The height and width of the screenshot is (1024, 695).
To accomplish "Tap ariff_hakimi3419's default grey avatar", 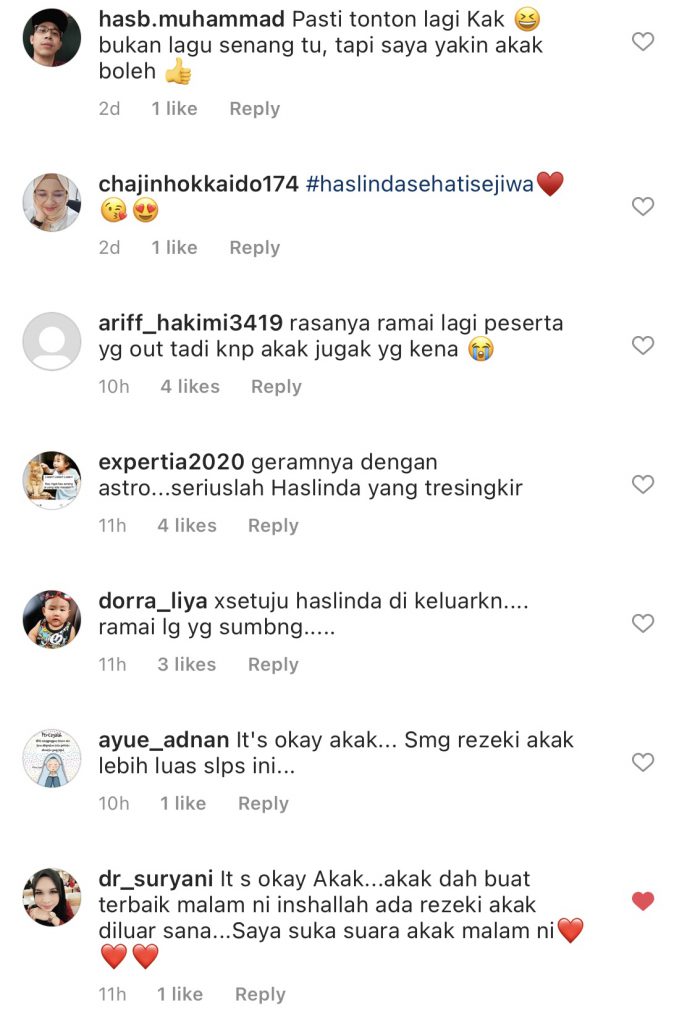I will [52, 341].
